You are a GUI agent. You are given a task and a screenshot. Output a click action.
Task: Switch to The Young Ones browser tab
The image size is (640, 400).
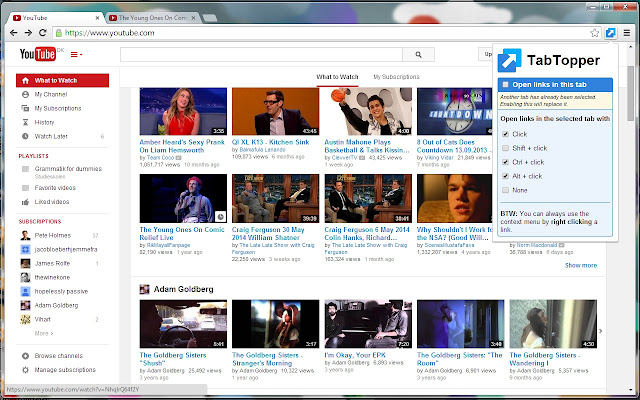pyautogui.click(x=153, y=18)
